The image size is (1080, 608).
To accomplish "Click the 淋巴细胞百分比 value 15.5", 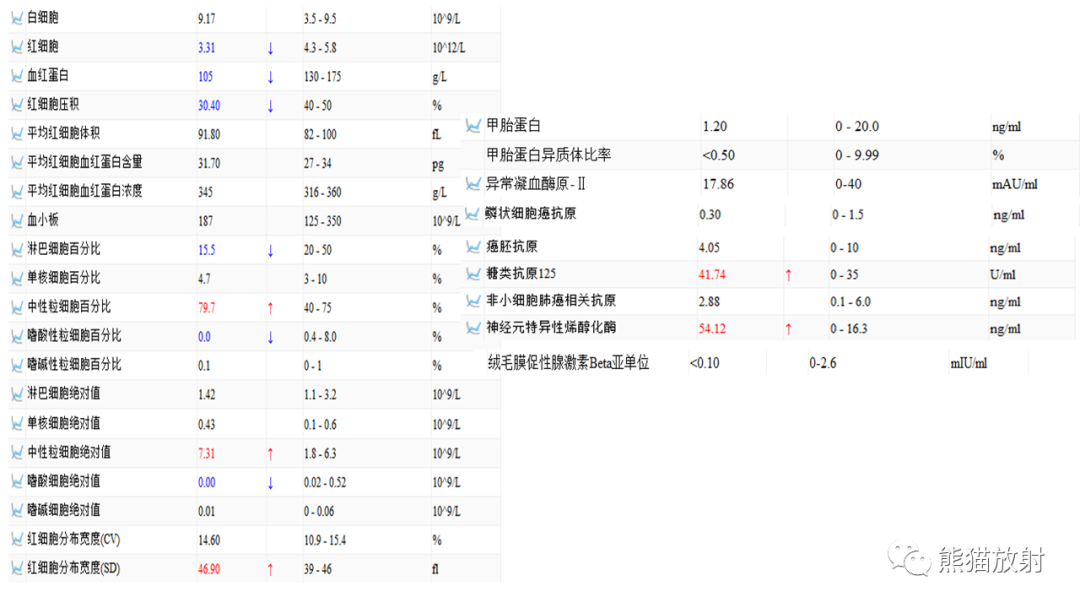I will (206, 250).
